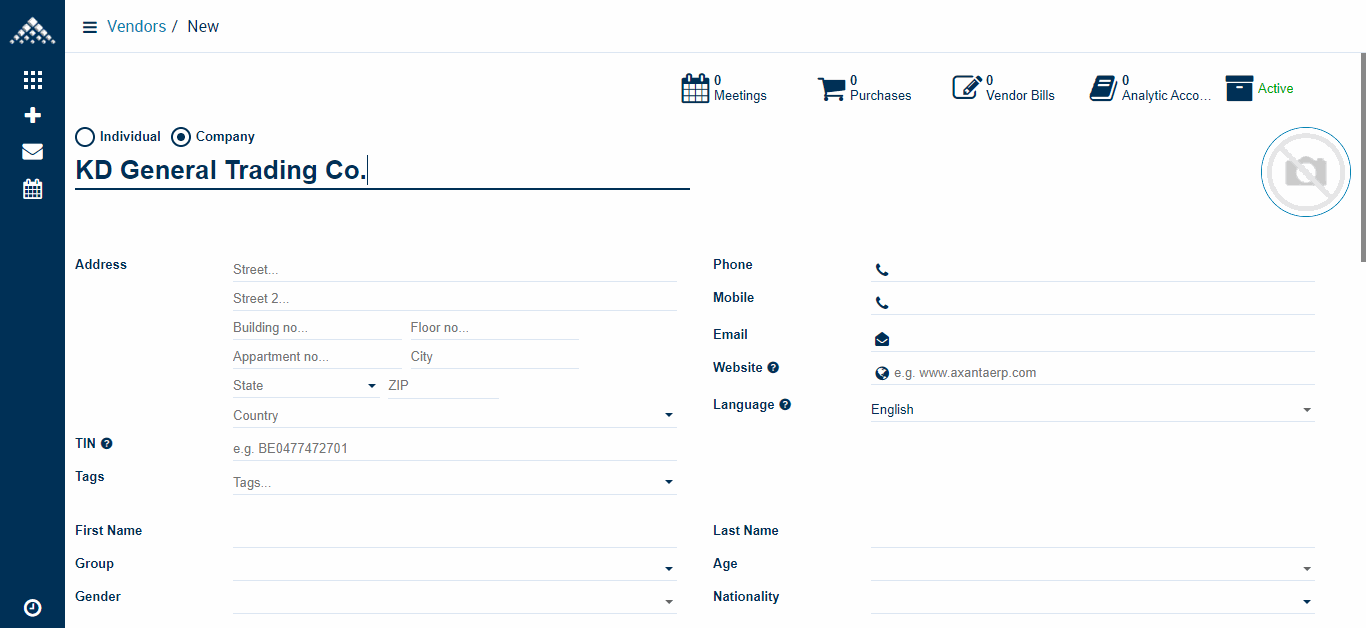The height and width of the screenshot is (628, 1366).
Task: Toggle the hamburger menu icon
Action: 90,27
